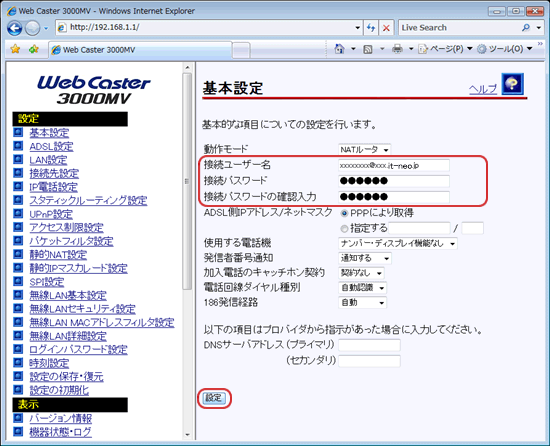Click the Refresh page icon
The width and height of the screenshot is (550, 446).
[x=371, y=28]
